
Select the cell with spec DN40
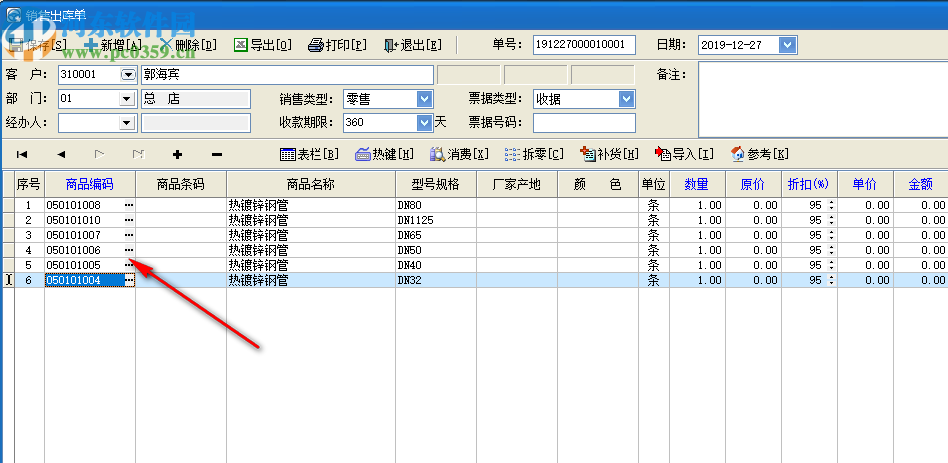(437, 265)
